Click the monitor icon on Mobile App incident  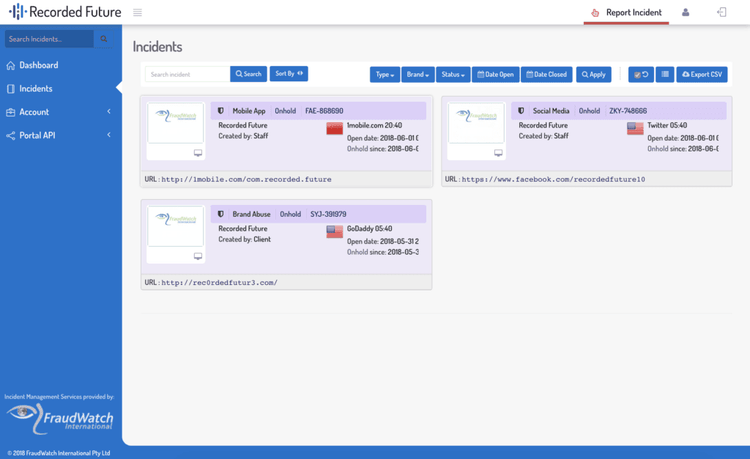click(x=198, y=153)
